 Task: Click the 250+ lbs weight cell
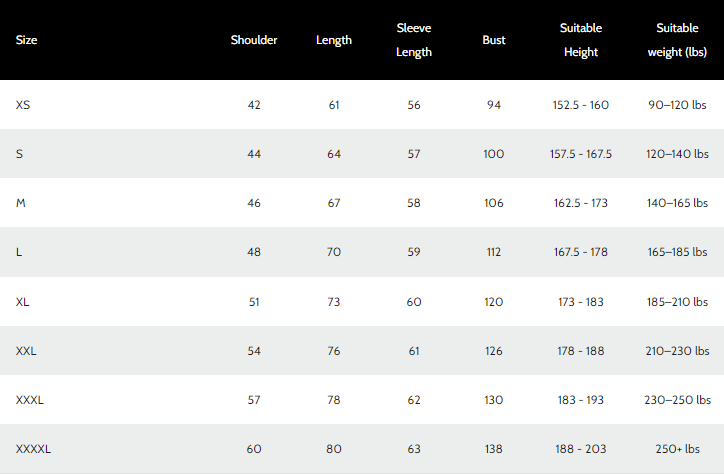pos(678,450)
